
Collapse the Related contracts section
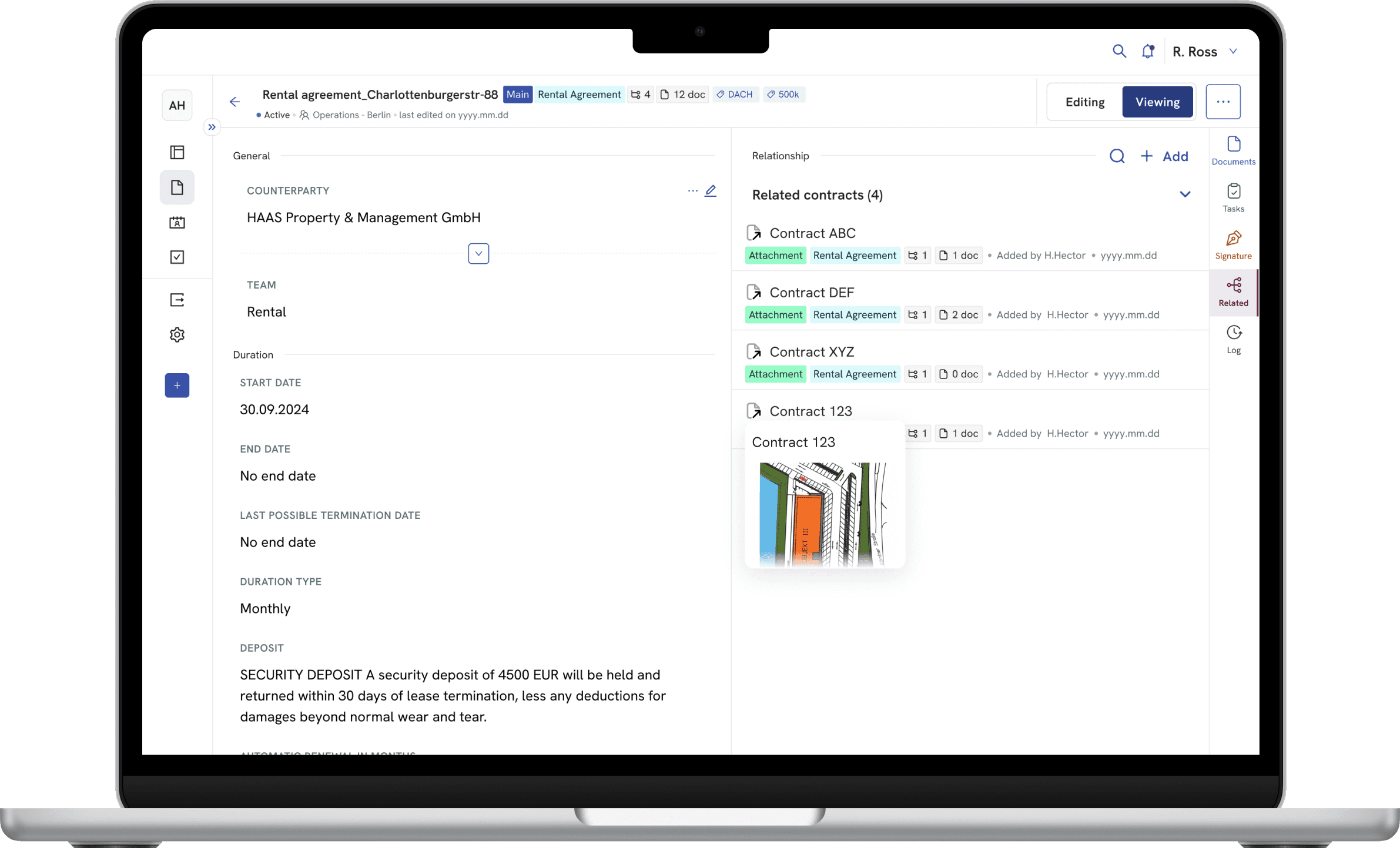click(1184, 195)
